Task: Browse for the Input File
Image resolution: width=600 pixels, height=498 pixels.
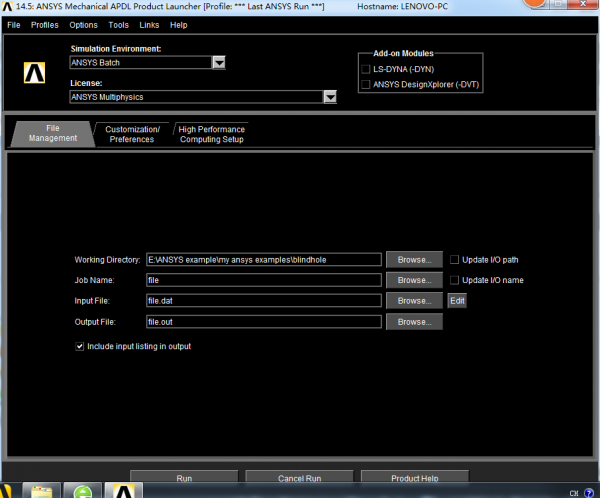Action: tap(414, 301)
